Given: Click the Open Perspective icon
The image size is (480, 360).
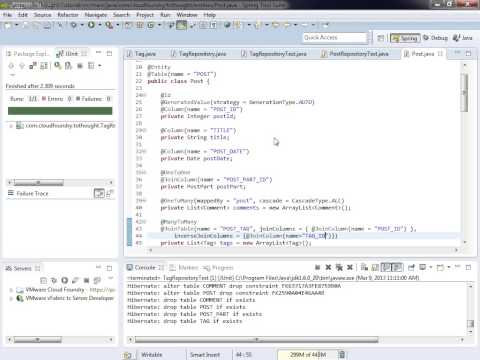Looking at the screenshot, I should [380, 38].
